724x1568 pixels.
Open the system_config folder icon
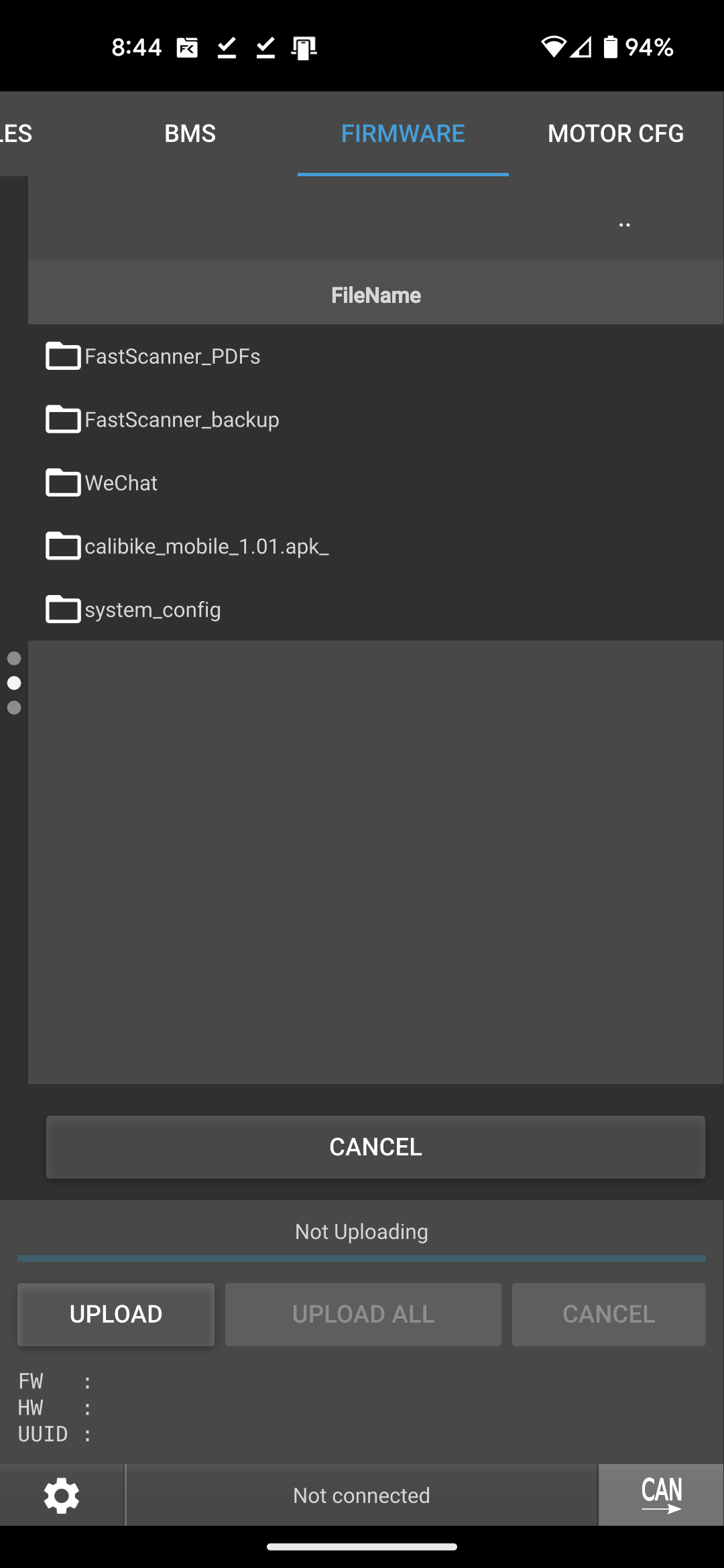63,610
